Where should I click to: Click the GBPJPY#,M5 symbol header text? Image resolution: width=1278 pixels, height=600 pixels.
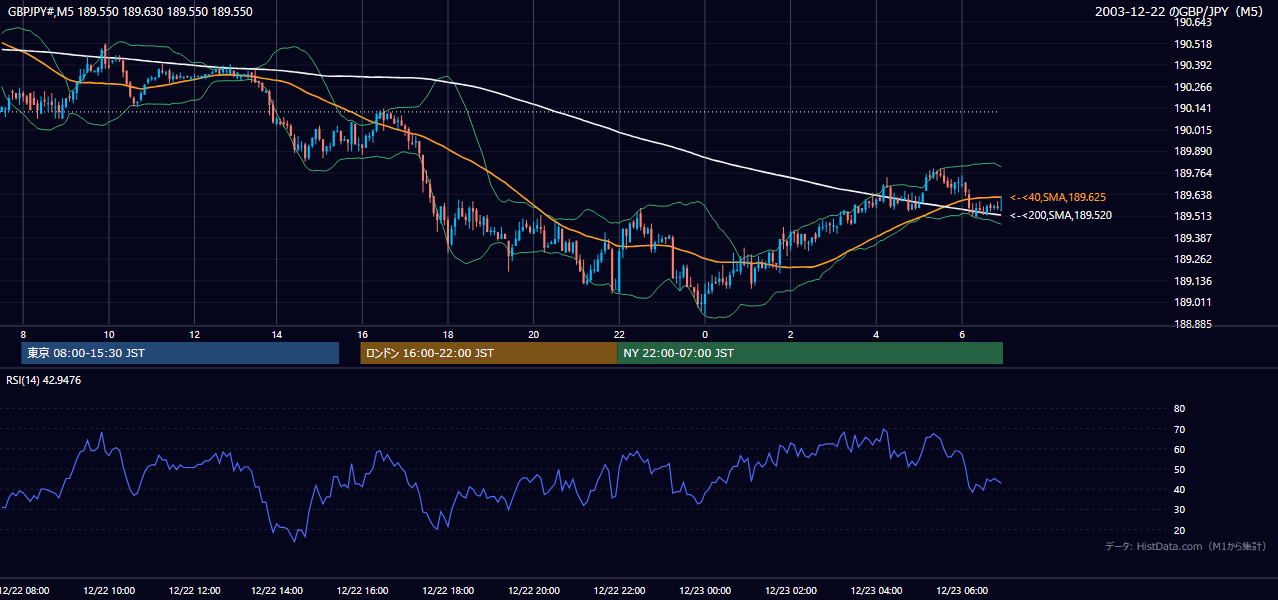point(130,12)
